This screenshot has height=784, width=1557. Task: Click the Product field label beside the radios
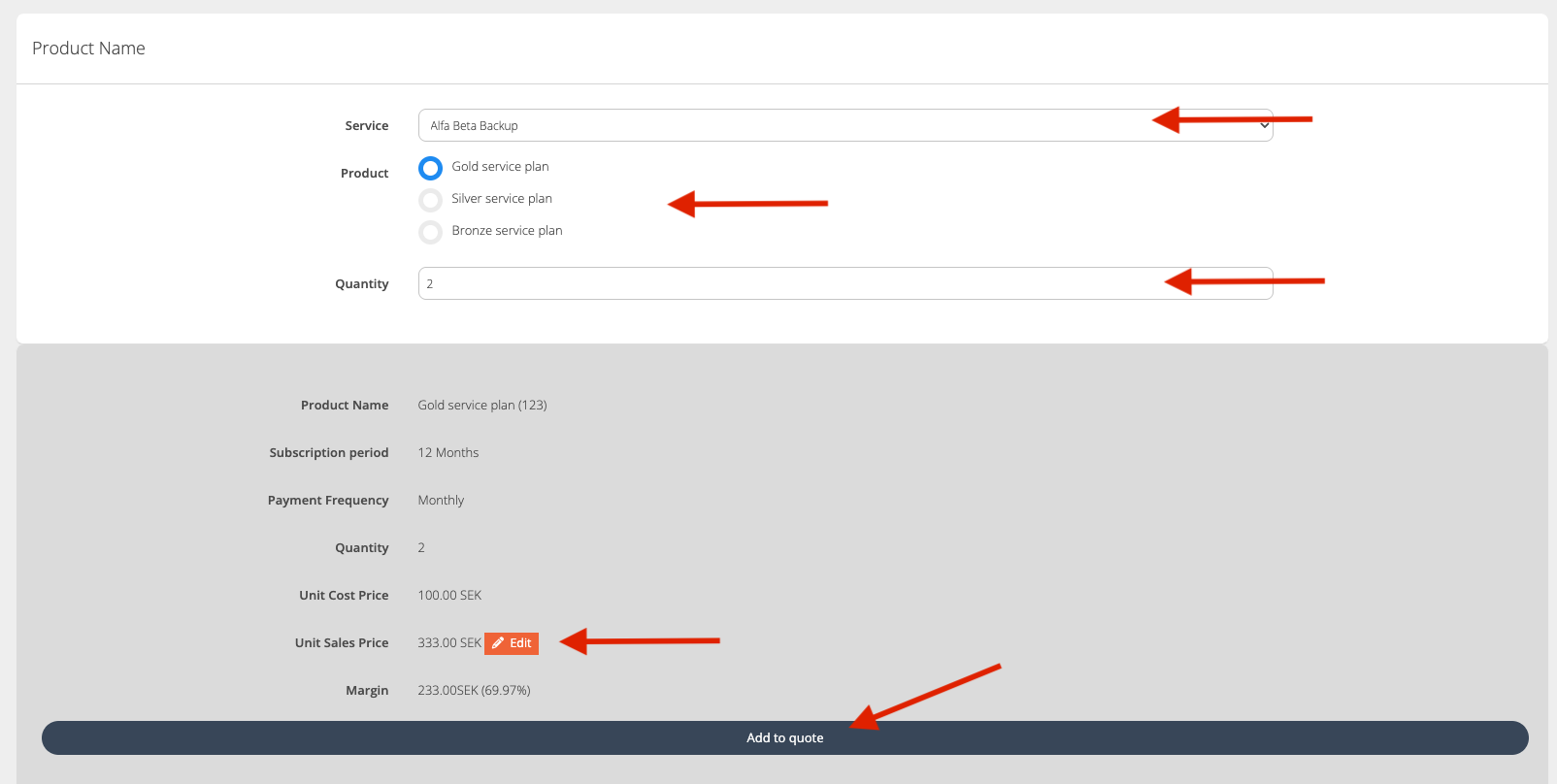(x=364, y=174)
